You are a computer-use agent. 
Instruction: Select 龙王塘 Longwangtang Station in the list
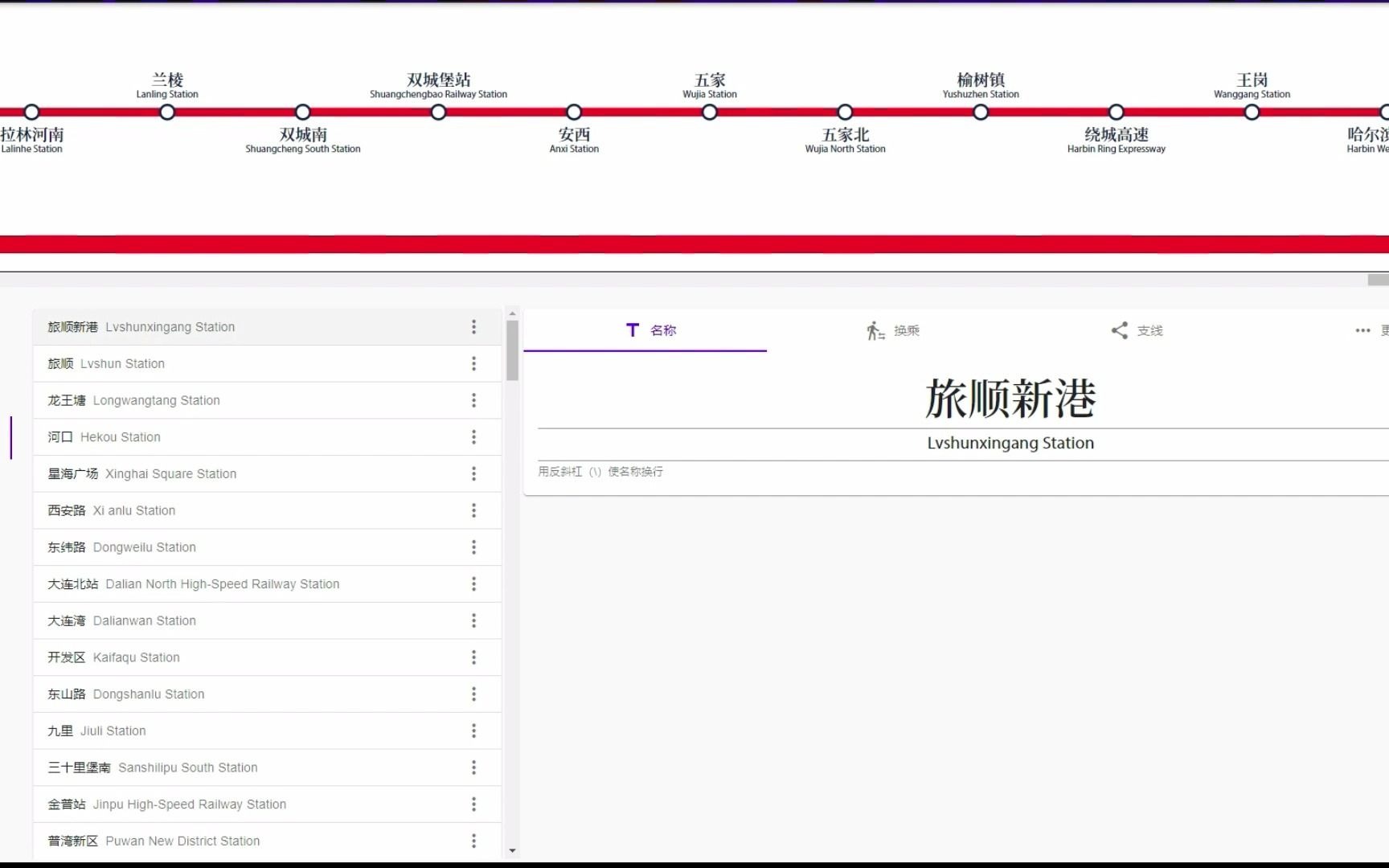267,400
